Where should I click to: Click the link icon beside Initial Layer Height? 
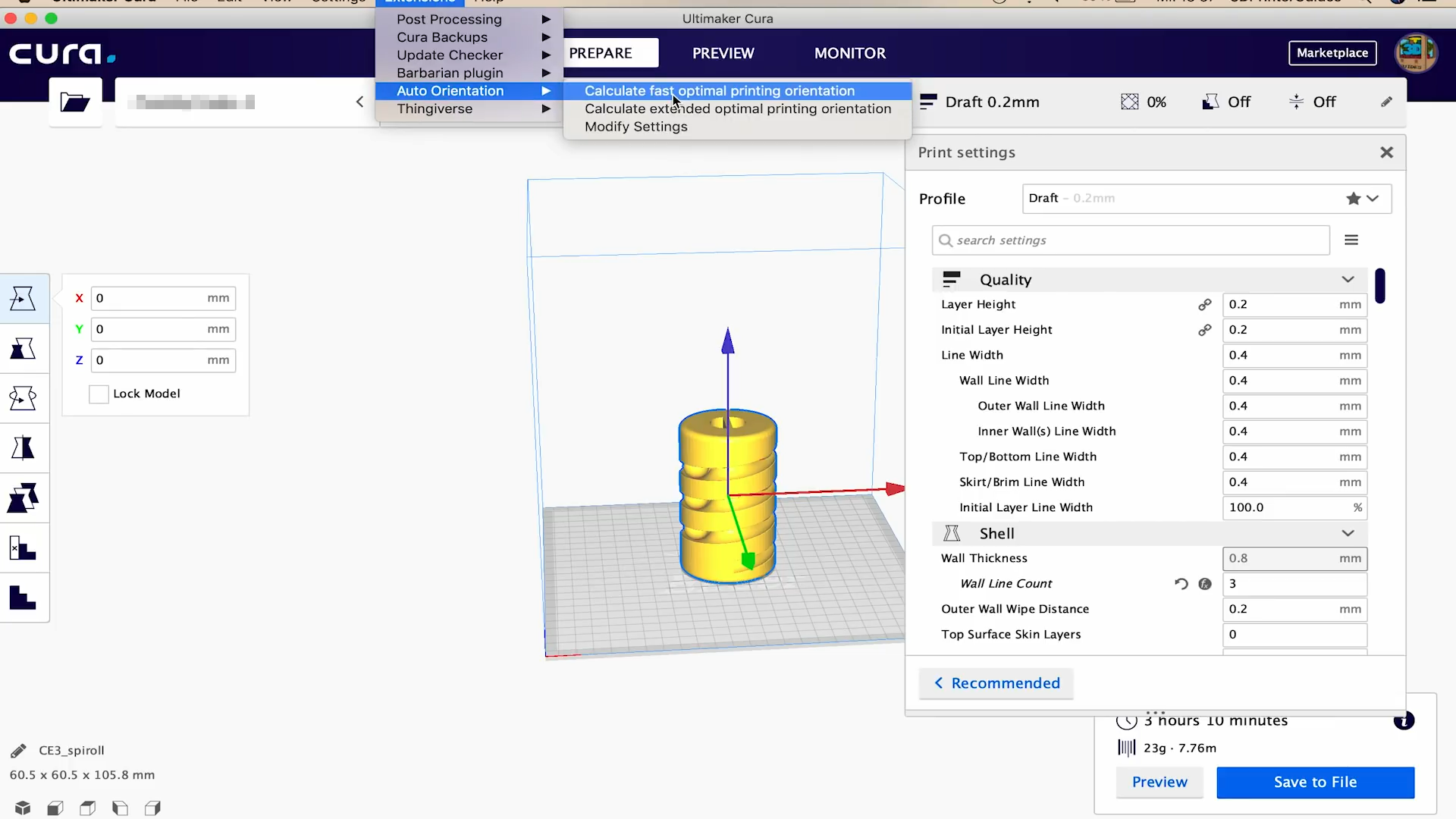(x=1204, y=330)
